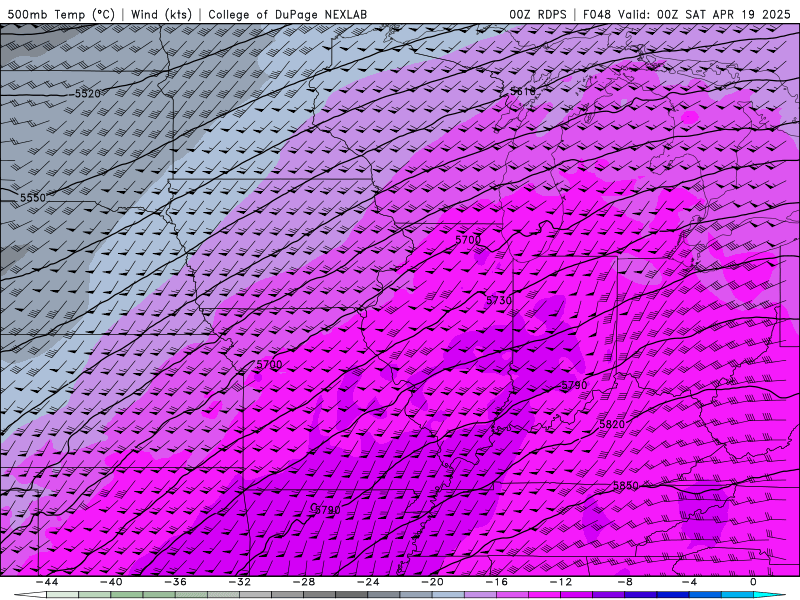This screenshot has height=600, width=800.
Task: Click the 5520 height contour label
Action: click(x=87, y=93)
